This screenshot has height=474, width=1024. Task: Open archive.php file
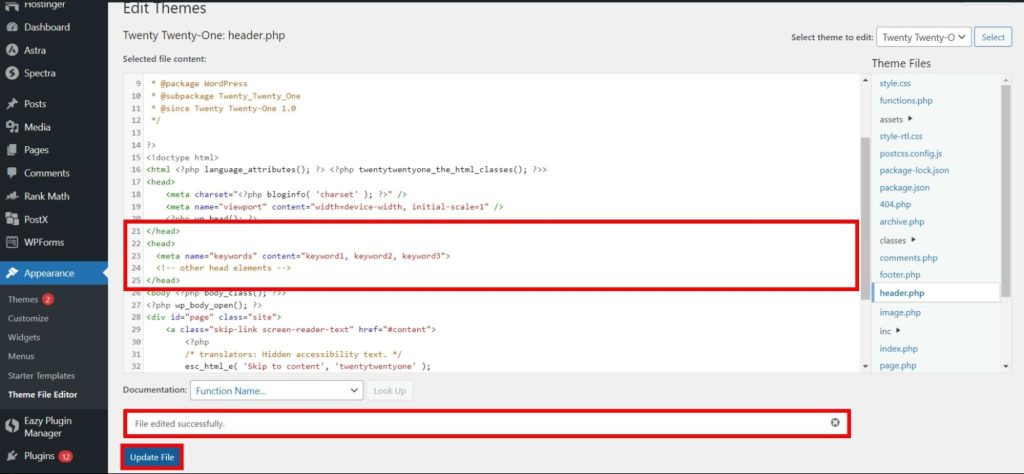(x=902, y=222)
